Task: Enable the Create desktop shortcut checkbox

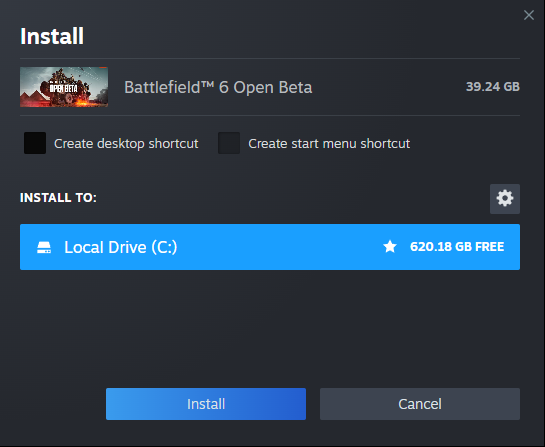Action: tap(35, 143)
